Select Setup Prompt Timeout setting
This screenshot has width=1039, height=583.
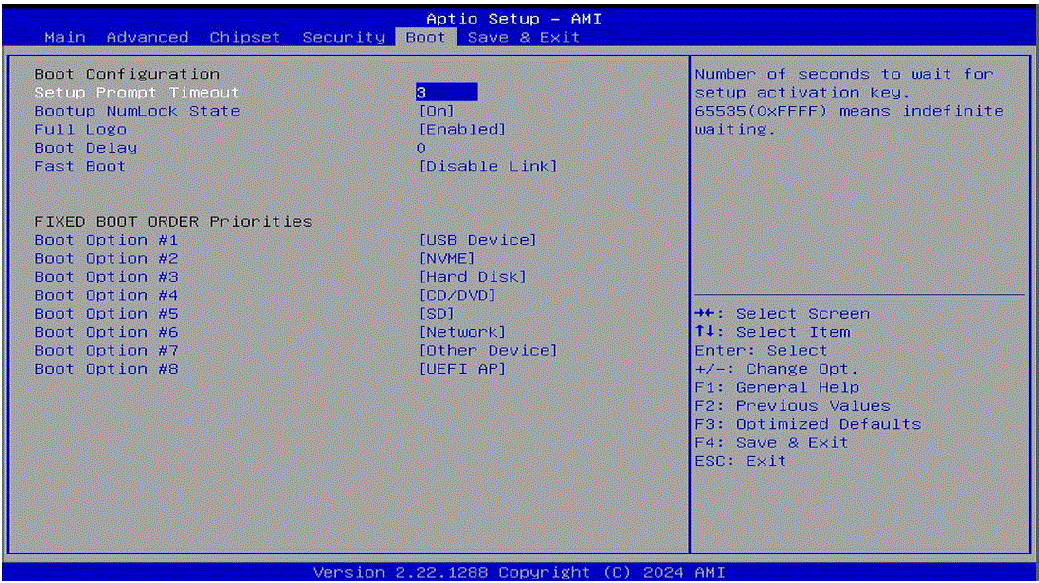[137, 93]
